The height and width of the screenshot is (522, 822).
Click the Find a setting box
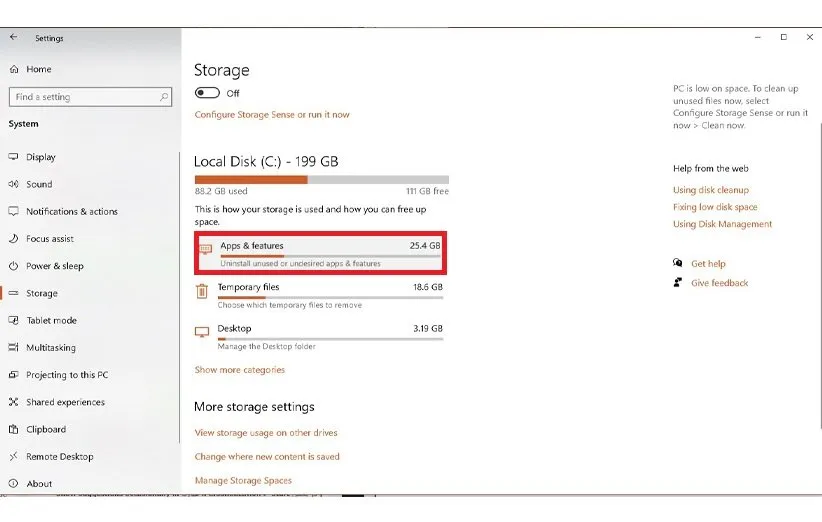[x=90, y=97]
